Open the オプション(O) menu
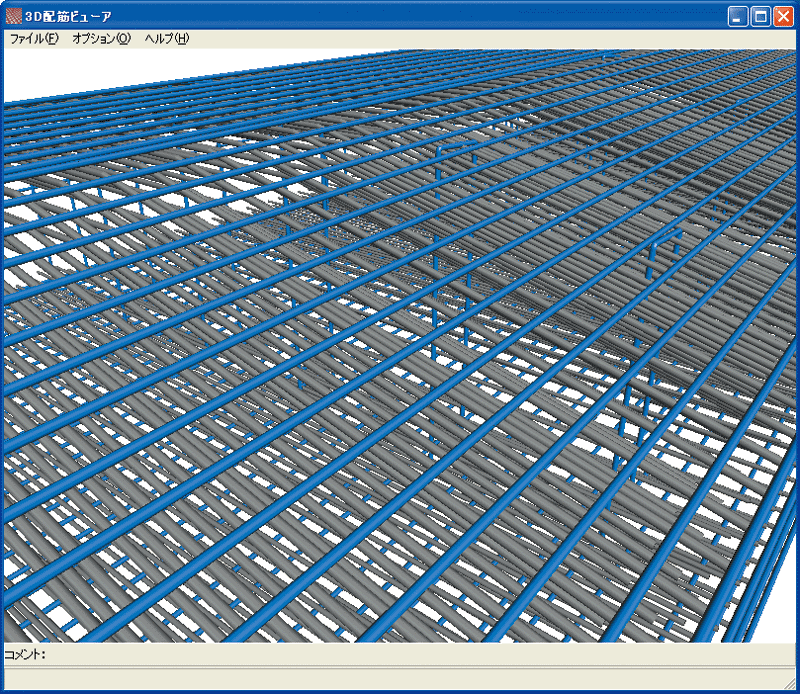The image size is (800, 694). pos(102,39)
